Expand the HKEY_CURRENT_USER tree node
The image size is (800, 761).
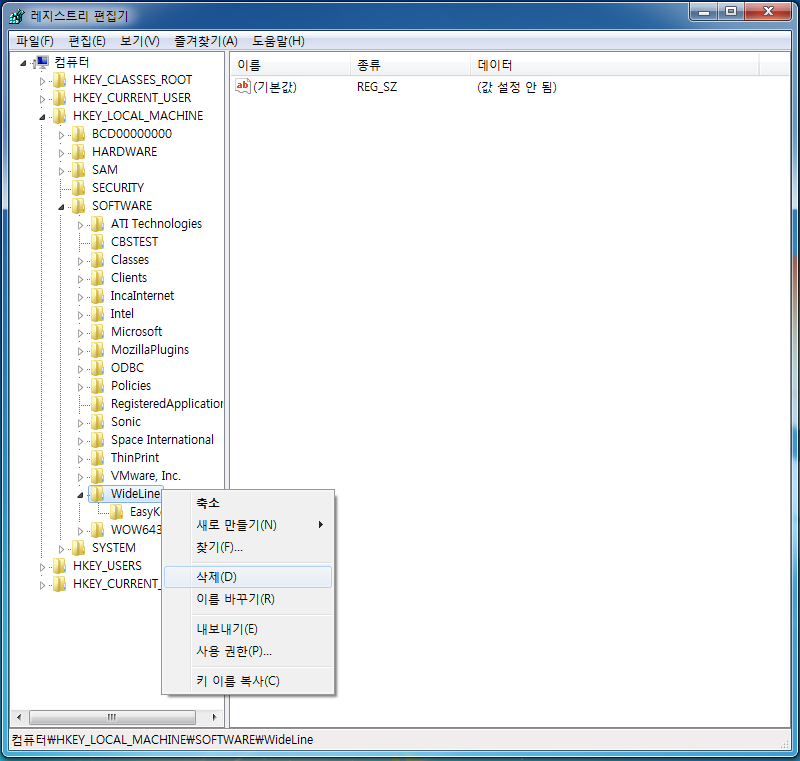[43, 98]
